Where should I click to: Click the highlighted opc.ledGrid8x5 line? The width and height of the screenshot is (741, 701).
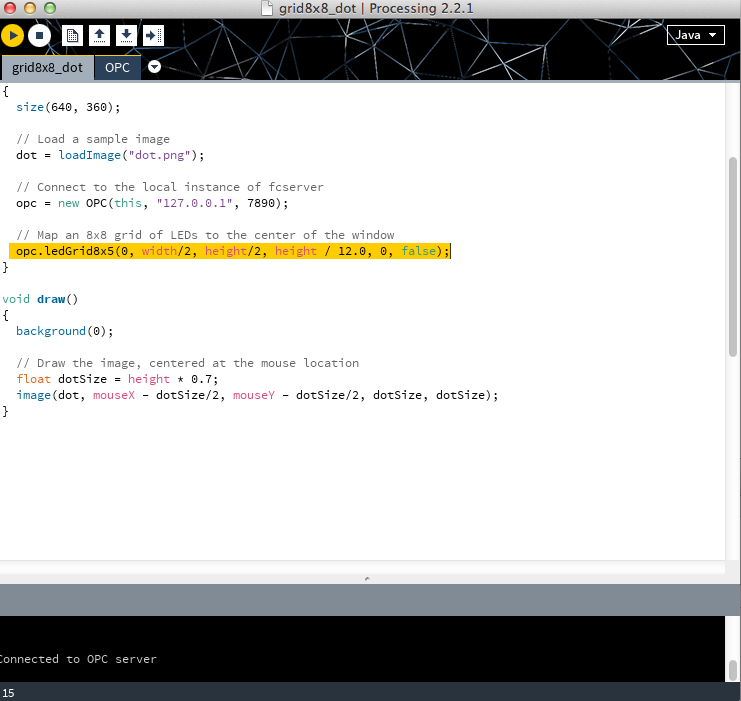[x=230, y=251]
